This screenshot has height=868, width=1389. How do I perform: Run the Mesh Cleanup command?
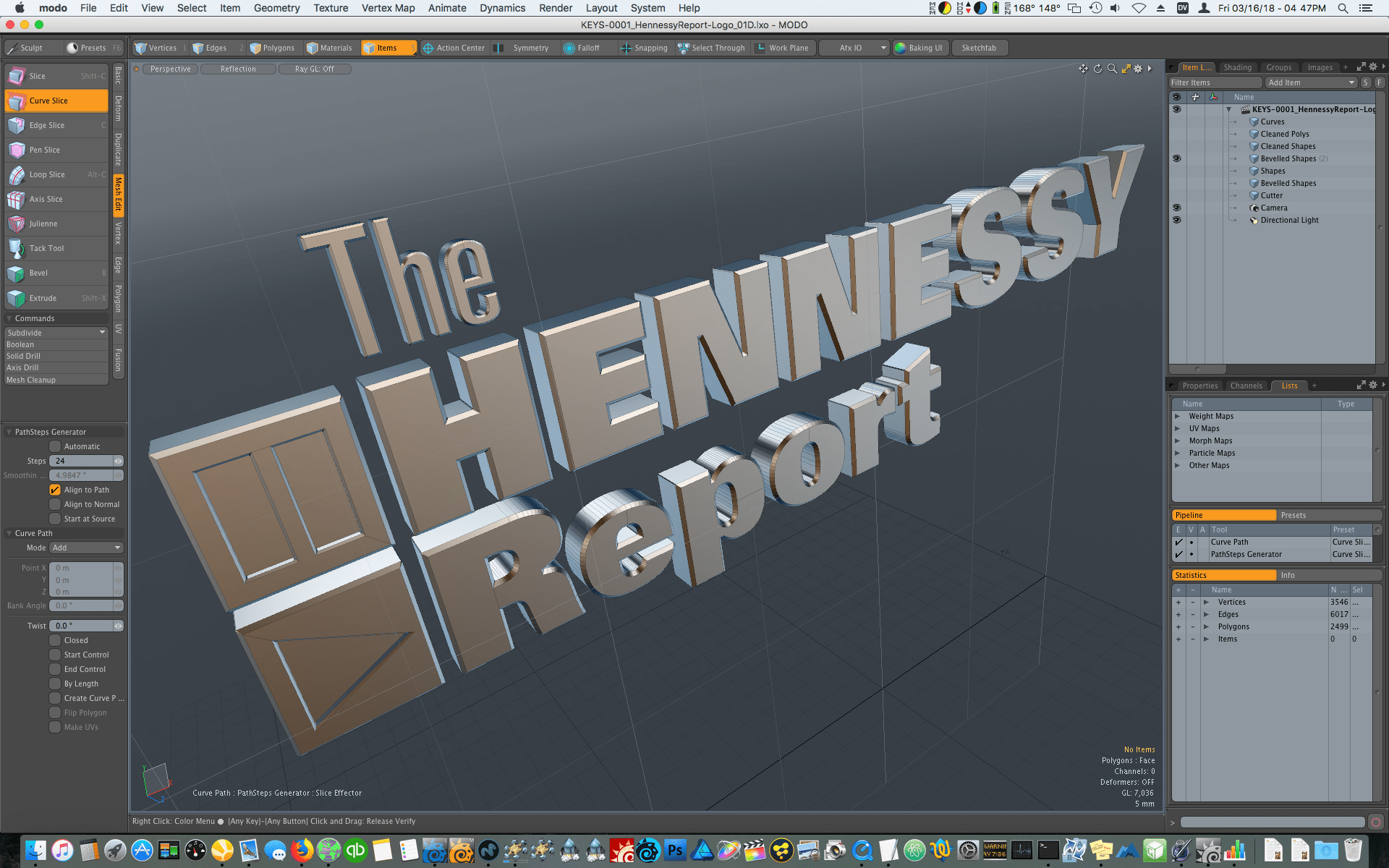31,379
